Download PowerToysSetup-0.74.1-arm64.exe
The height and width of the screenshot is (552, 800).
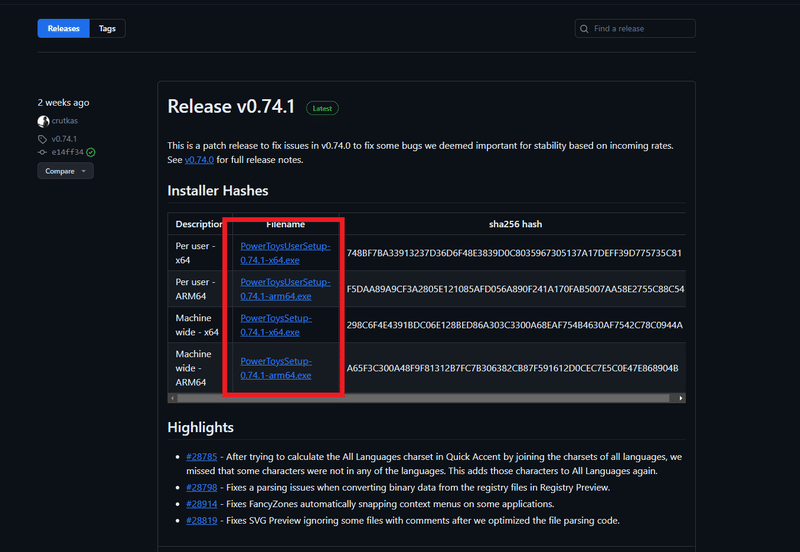276,368
